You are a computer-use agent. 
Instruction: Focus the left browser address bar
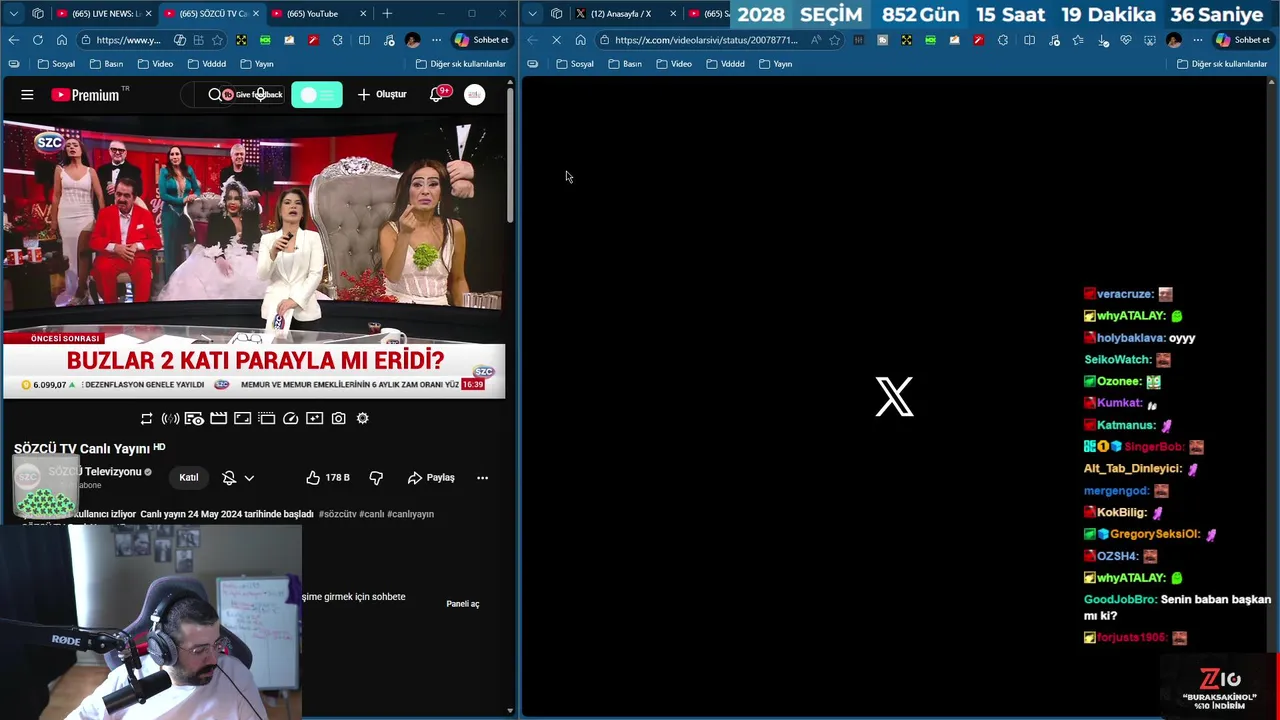[x=130, y=40]
